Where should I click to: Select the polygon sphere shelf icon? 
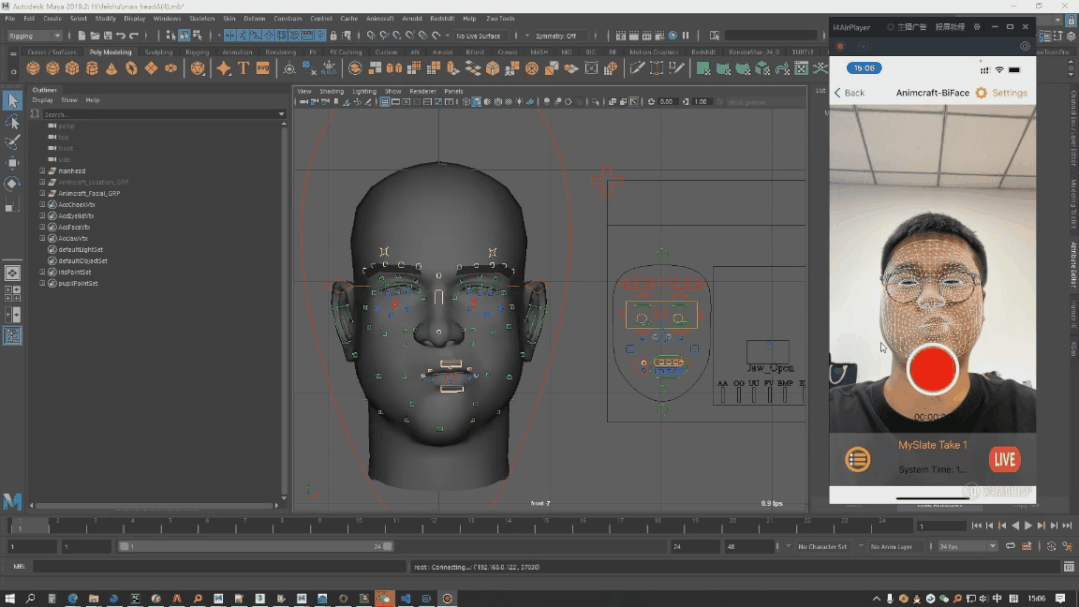[33, 68]
